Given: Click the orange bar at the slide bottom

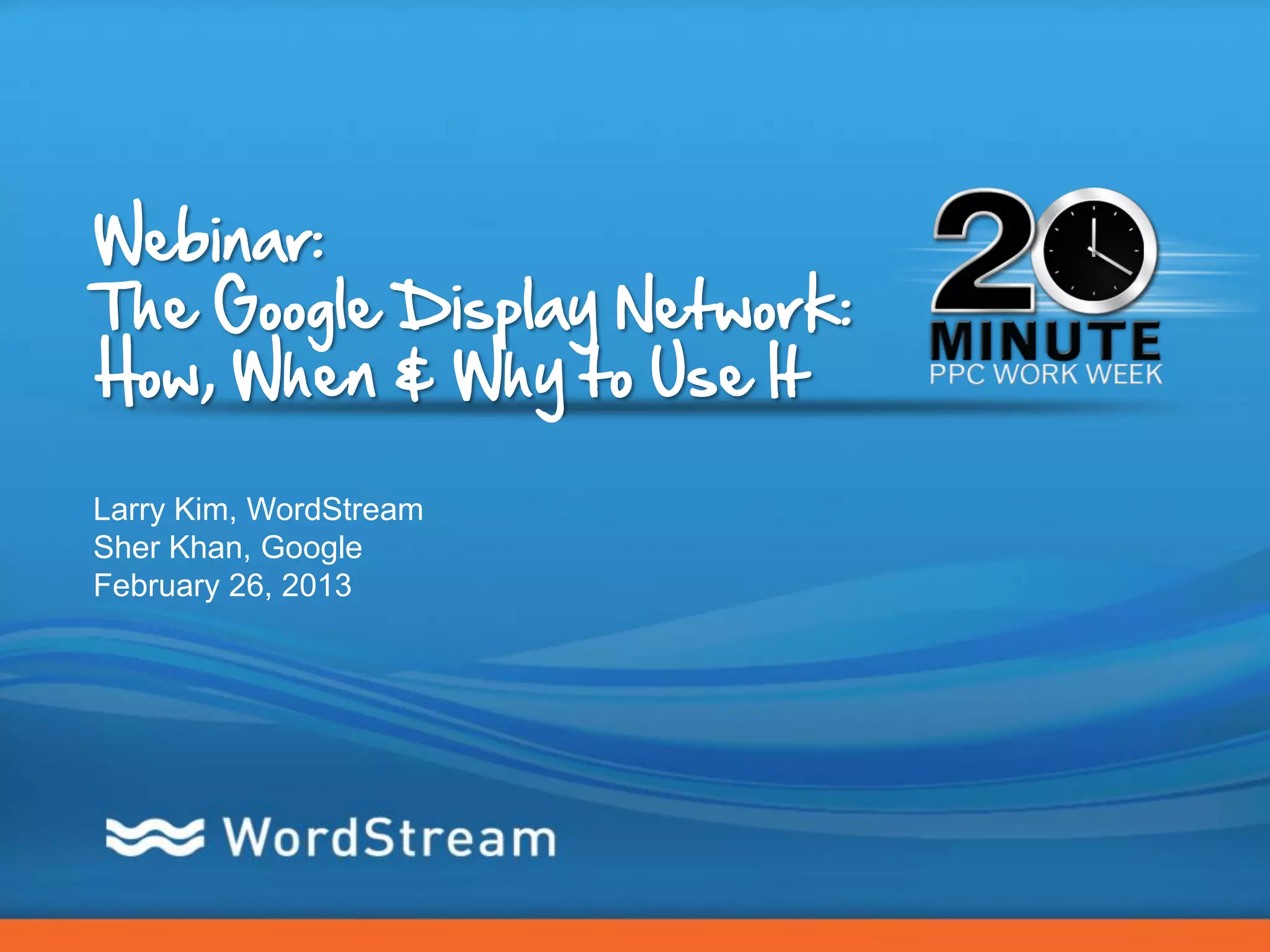Looking at the screenshot, I should click(635, 936).
